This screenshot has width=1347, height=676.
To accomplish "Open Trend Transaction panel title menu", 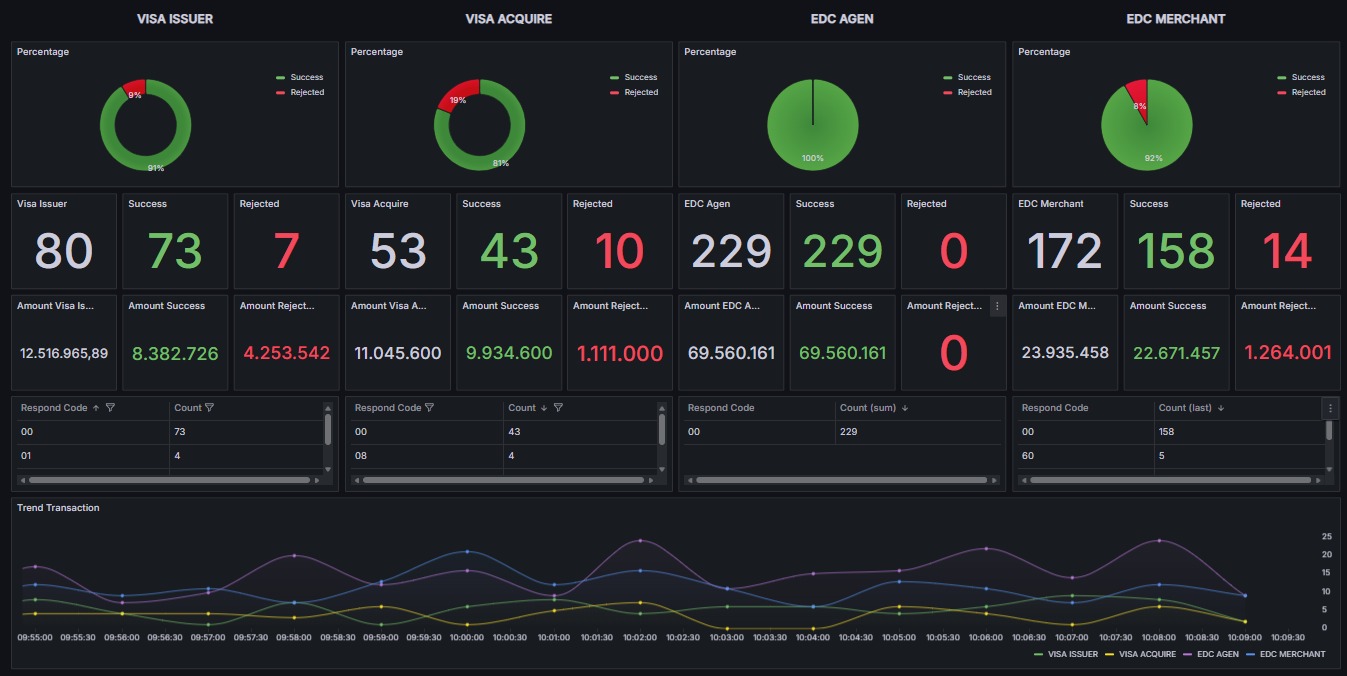I will [x=58, y=508].
